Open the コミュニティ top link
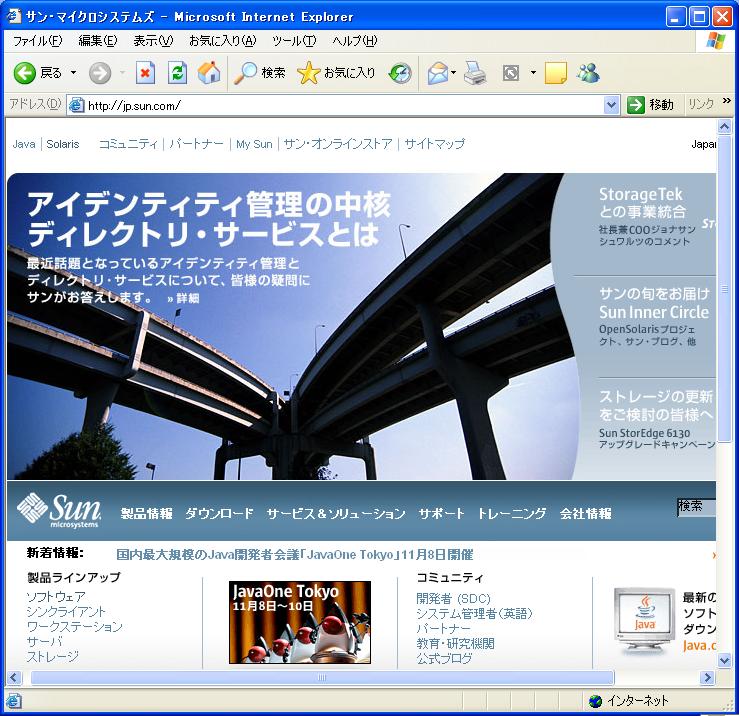This screenshot has height=716, width=739. click(x=128, y=144)
